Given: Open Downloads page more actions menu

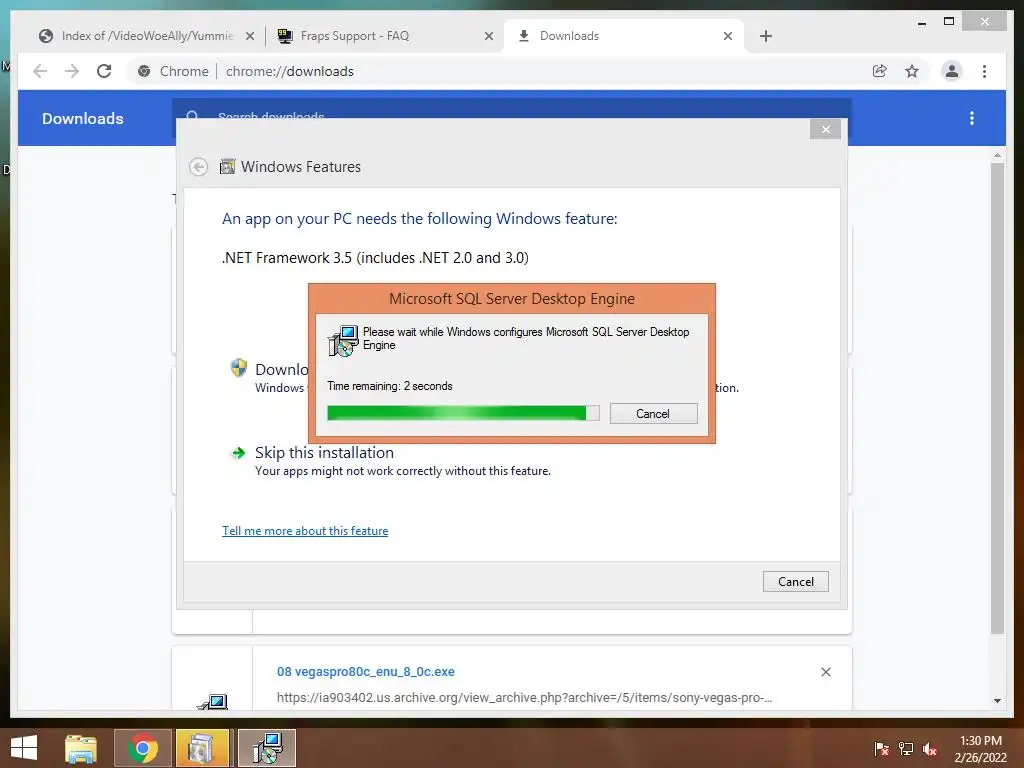Looking at the screenshot, I should point(972,118).
